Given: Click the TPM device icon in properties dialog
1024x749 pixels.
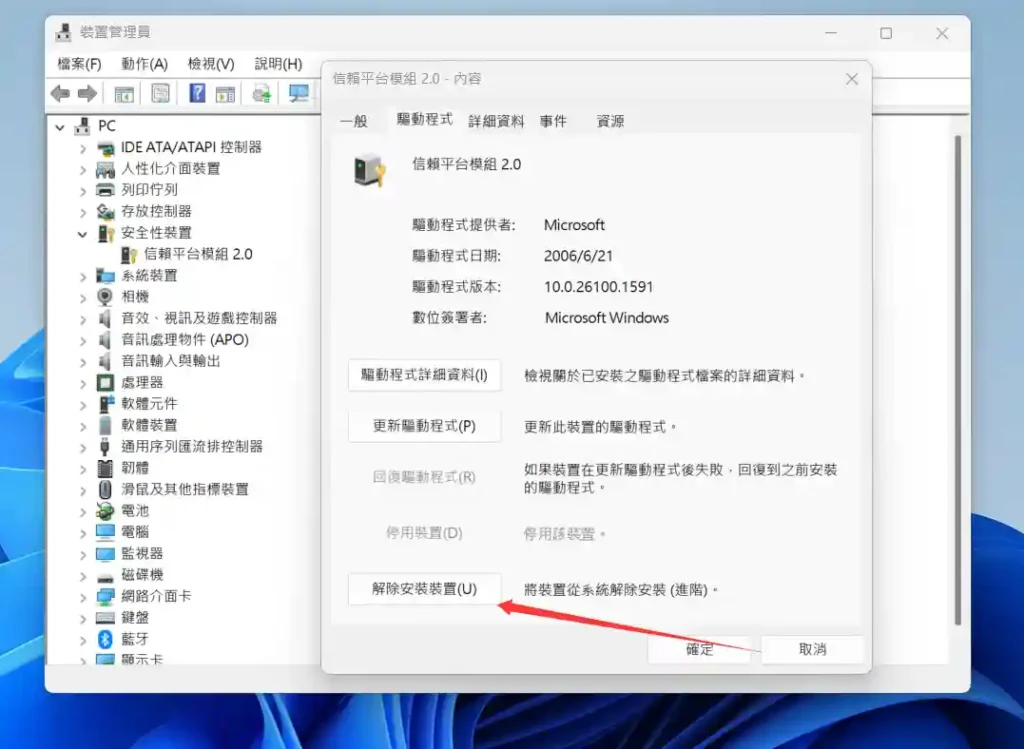Looking at the screenshot, I should [x=370, y=170].
